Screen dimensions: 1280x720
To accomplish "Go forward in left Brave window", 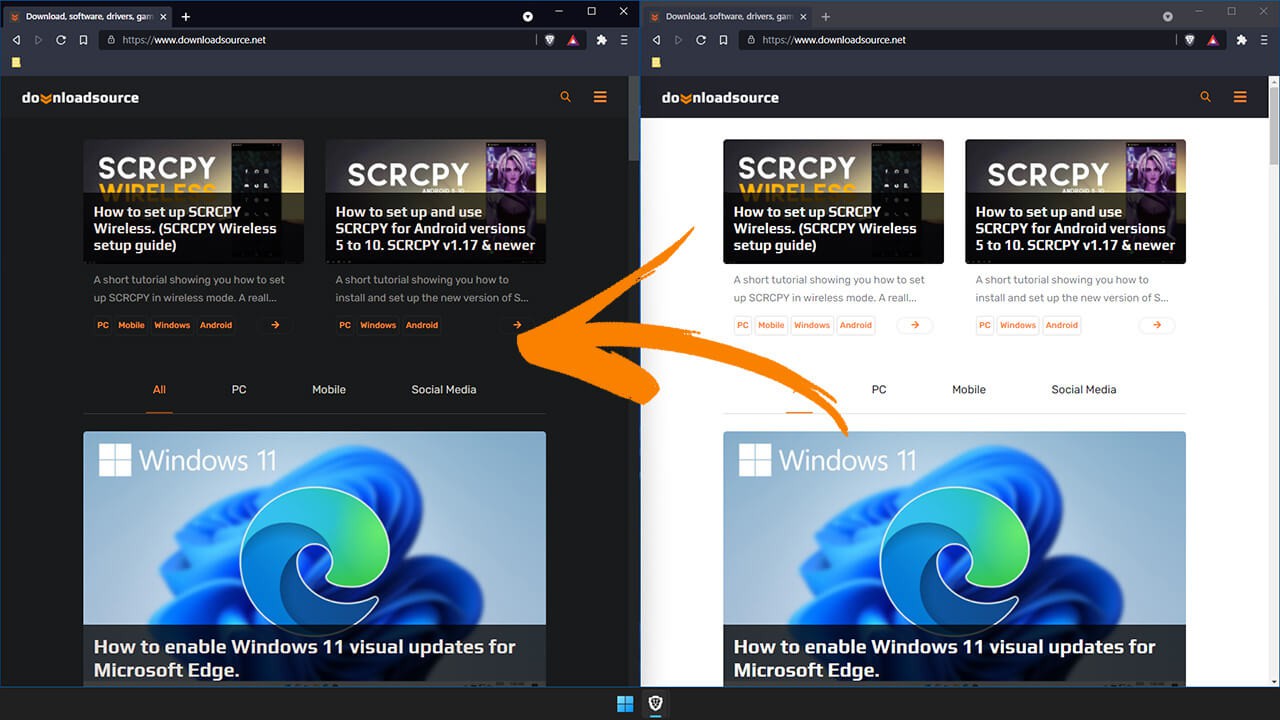I will [x=39, y=40].
